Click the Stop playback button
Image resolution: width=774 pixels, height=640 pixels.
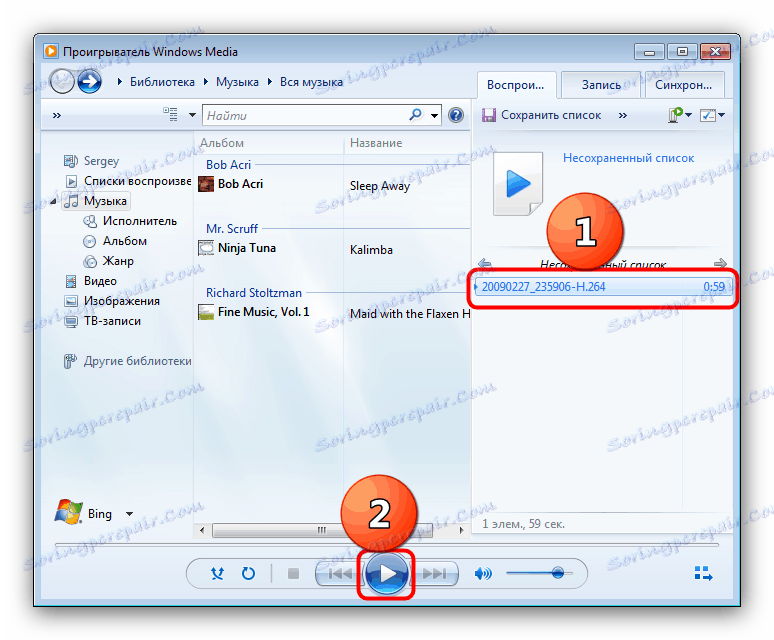[293, 573]
